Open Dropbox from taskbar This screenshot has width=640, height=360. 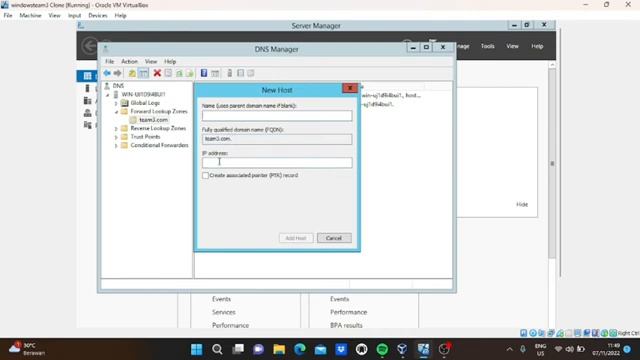tap(341, 349)
